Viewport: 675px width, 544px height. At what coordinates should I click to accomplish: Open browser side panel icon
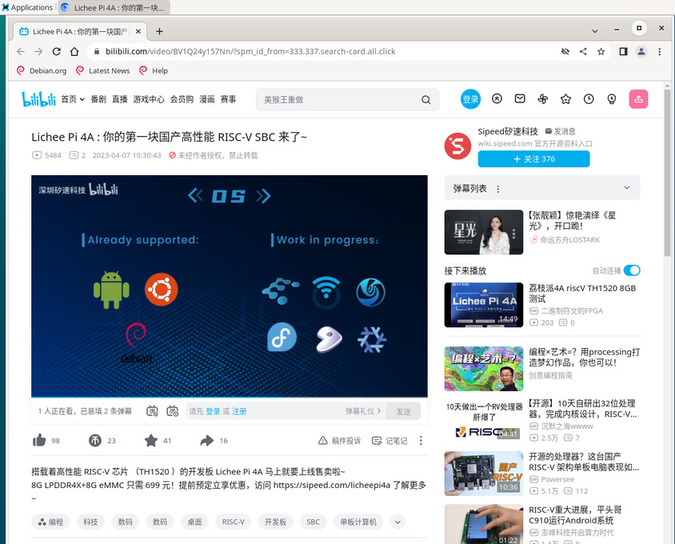pyautogui.click(x=623, y=52)
